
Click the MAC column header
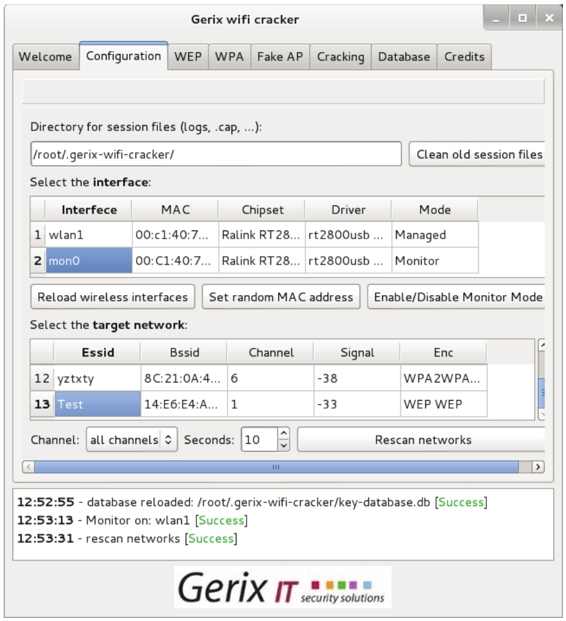point(175,210)
